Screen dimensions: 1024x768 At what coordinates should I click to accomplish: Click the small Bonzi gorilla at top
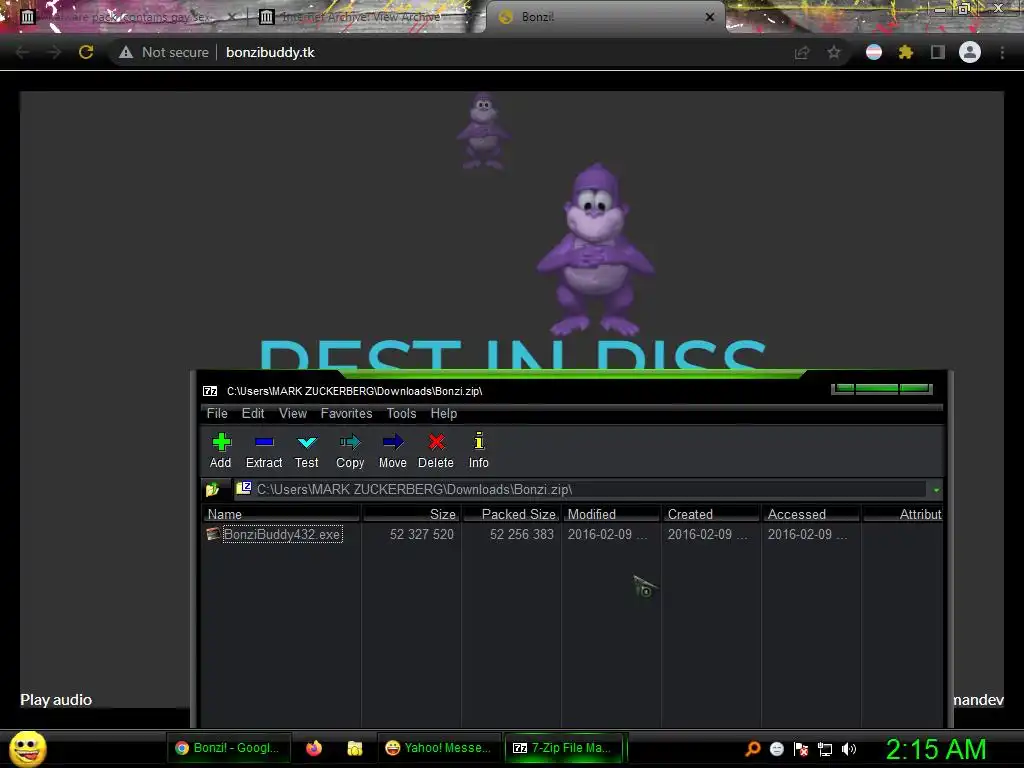pyautogui.click(x=483, y=131)
